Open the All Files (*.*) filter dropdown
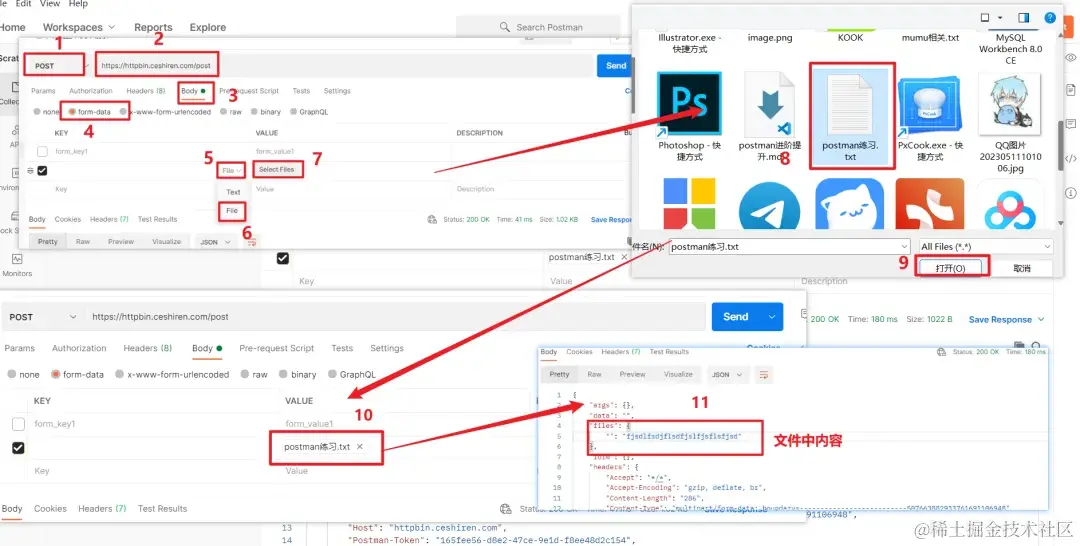Image resolution: width=1080 pixels, height=546 pixels. (986, 246)
